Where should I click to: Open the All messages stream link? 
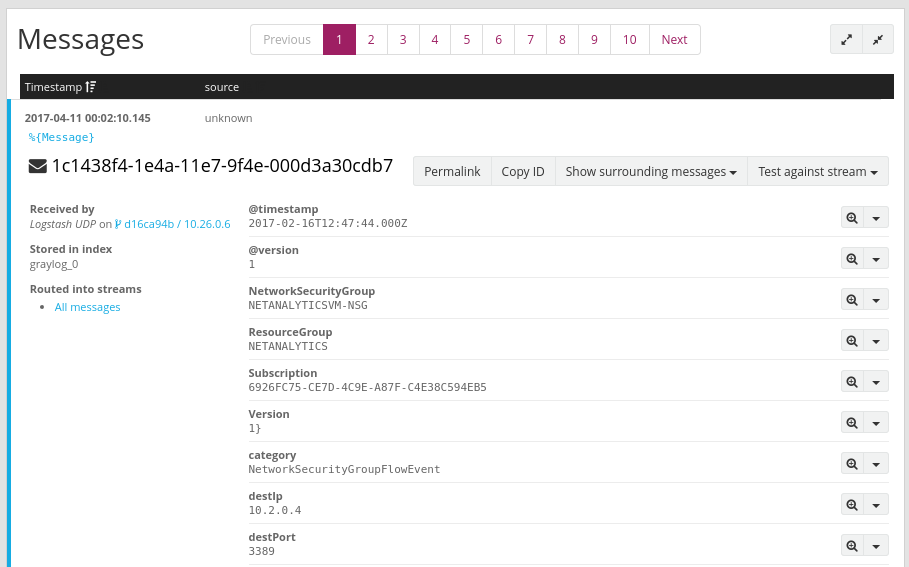(88, 307)
